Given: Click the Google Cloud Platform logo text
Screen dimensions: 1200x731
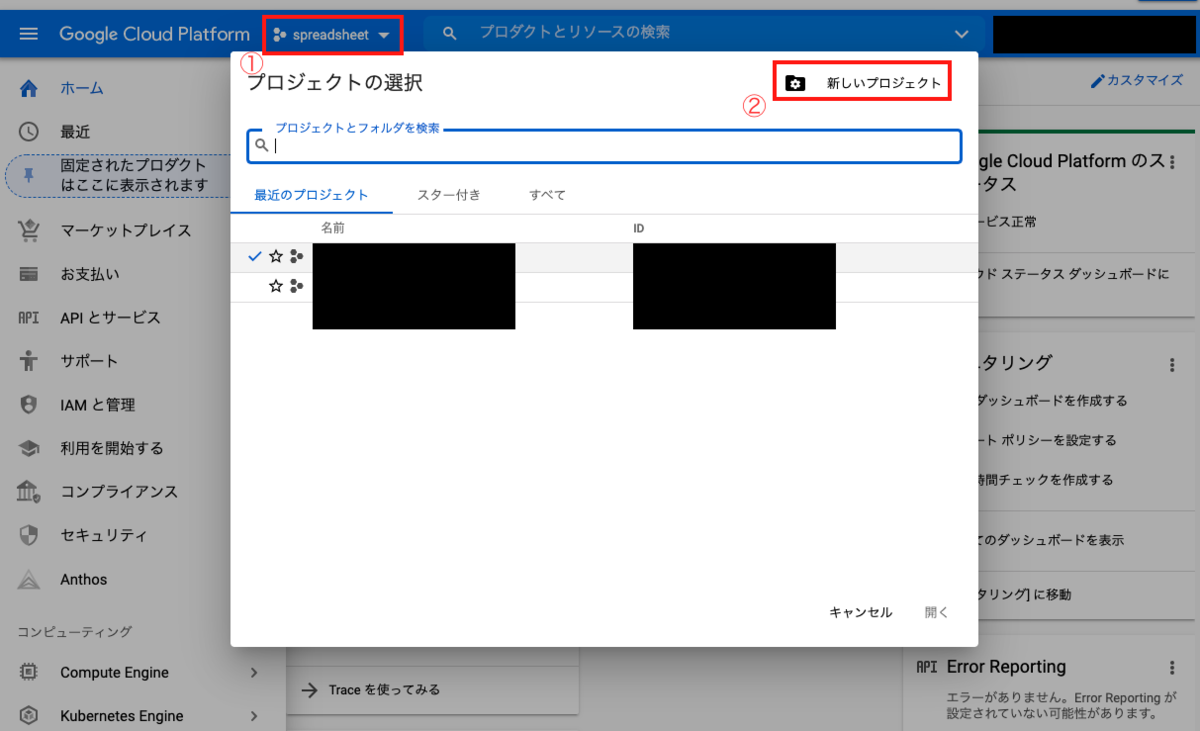Looking at the screenshot, I should pos(154,34).
